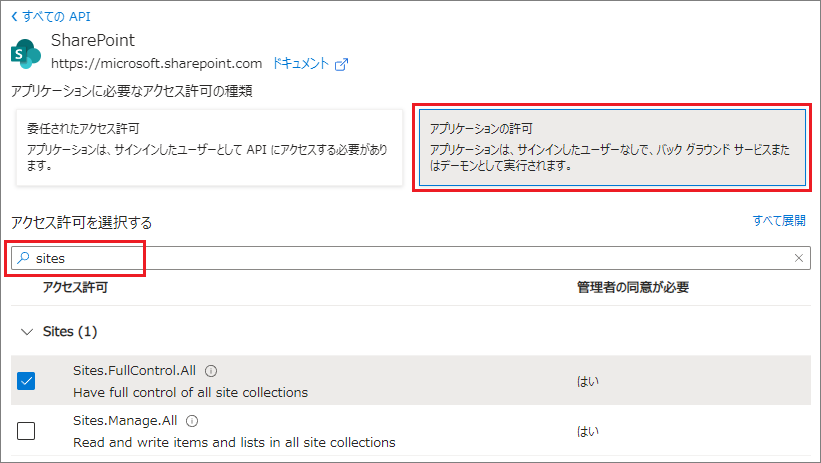Image resolution: width=821 pixels, height=463 pixels.
Task: Clear the search box with X icon
Action: (x=798, y=258)
